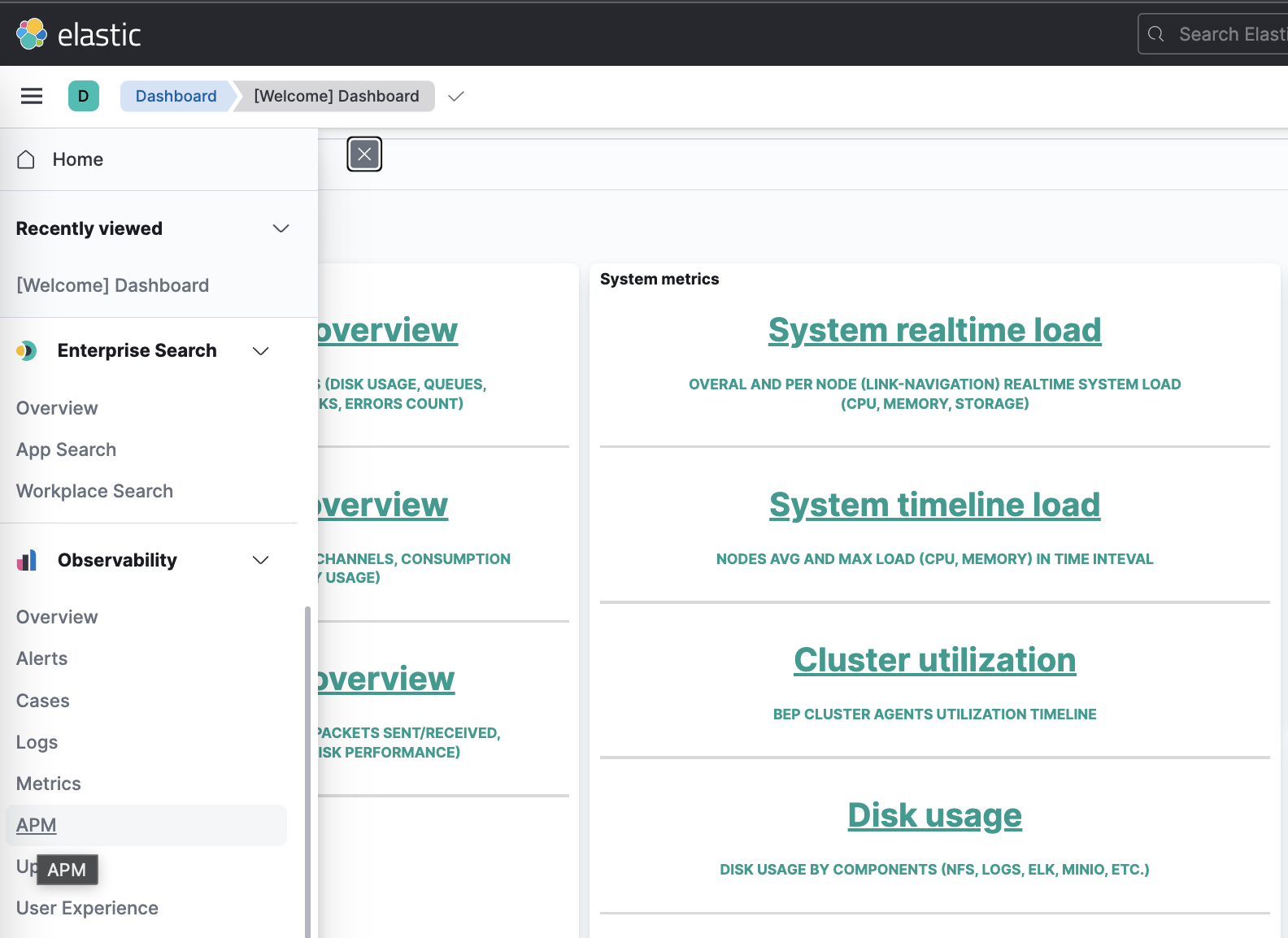This screenshot has width=1288, height=938.
Task: Open the Disk usage link
Action: 935,815
